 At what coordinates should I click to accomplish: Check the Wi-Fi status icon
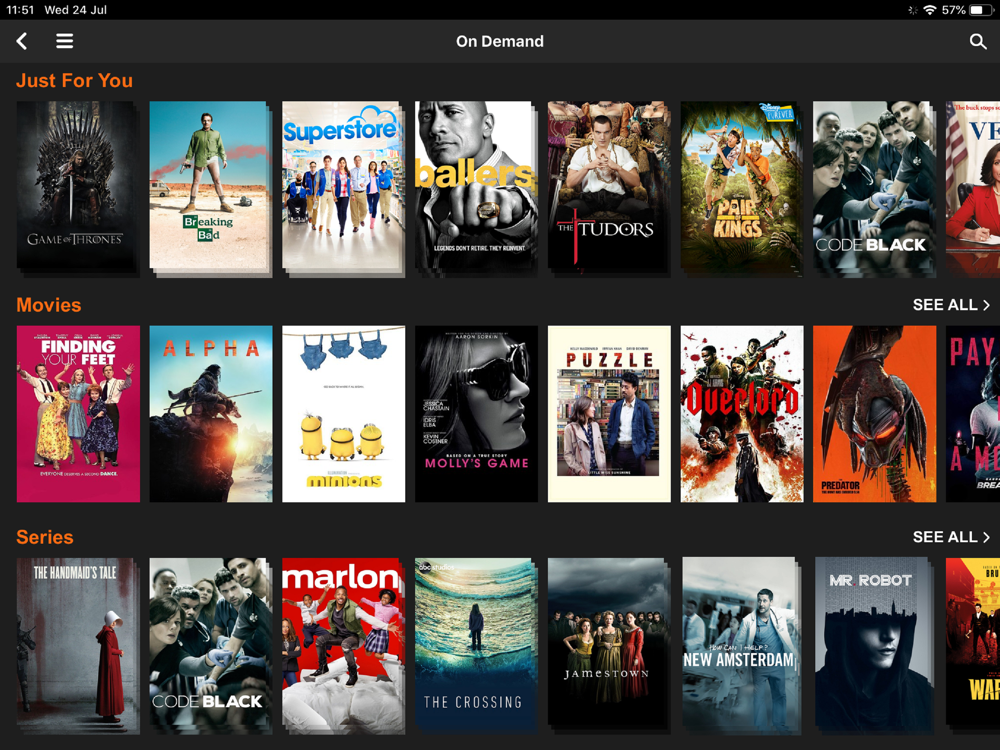click(930, 10)
